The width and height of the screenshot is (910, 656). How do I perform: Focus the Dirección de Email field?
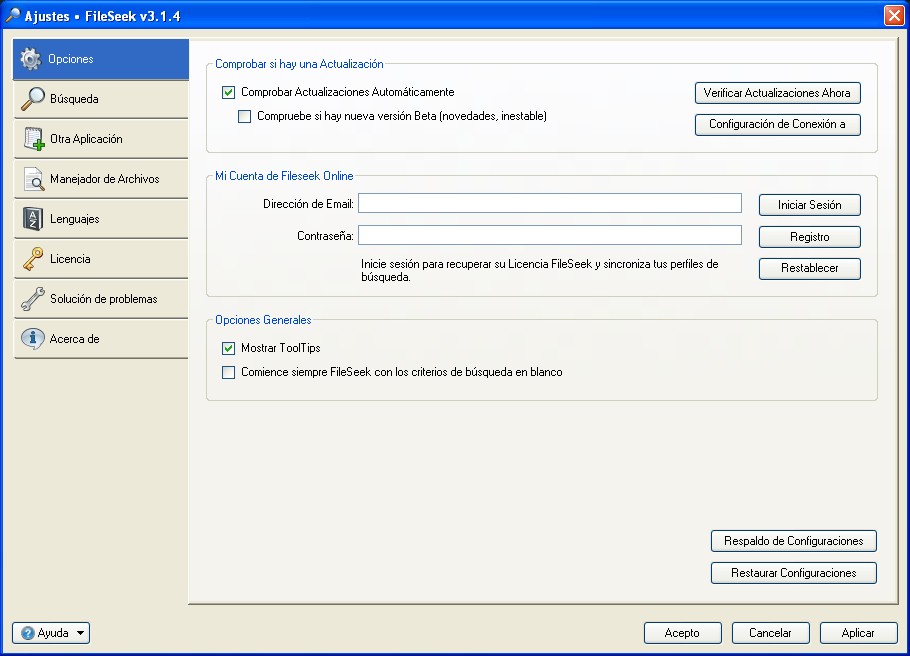click(550, 203)
